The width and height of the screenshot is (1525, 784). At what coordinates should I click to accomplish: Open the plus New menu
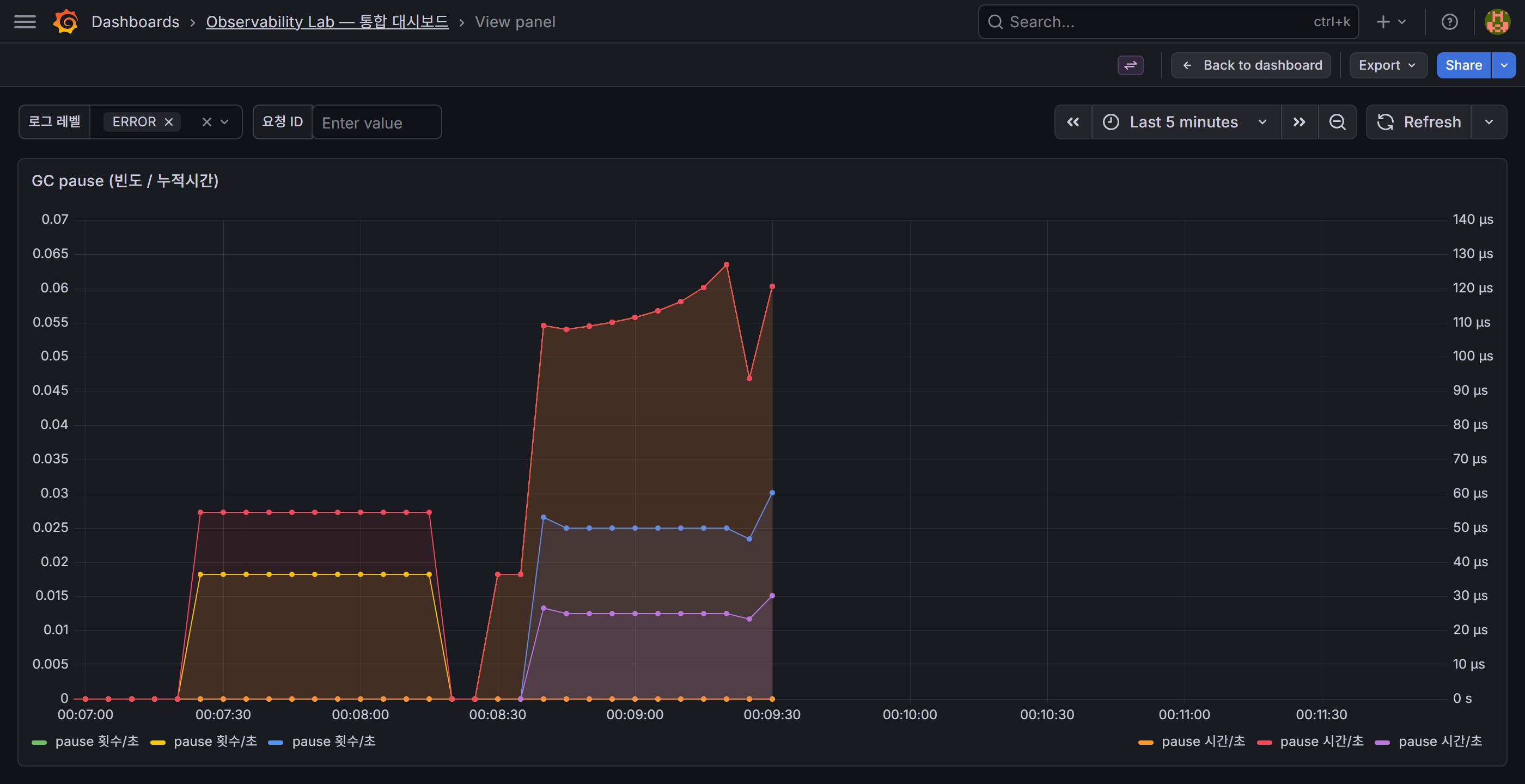1390,22
